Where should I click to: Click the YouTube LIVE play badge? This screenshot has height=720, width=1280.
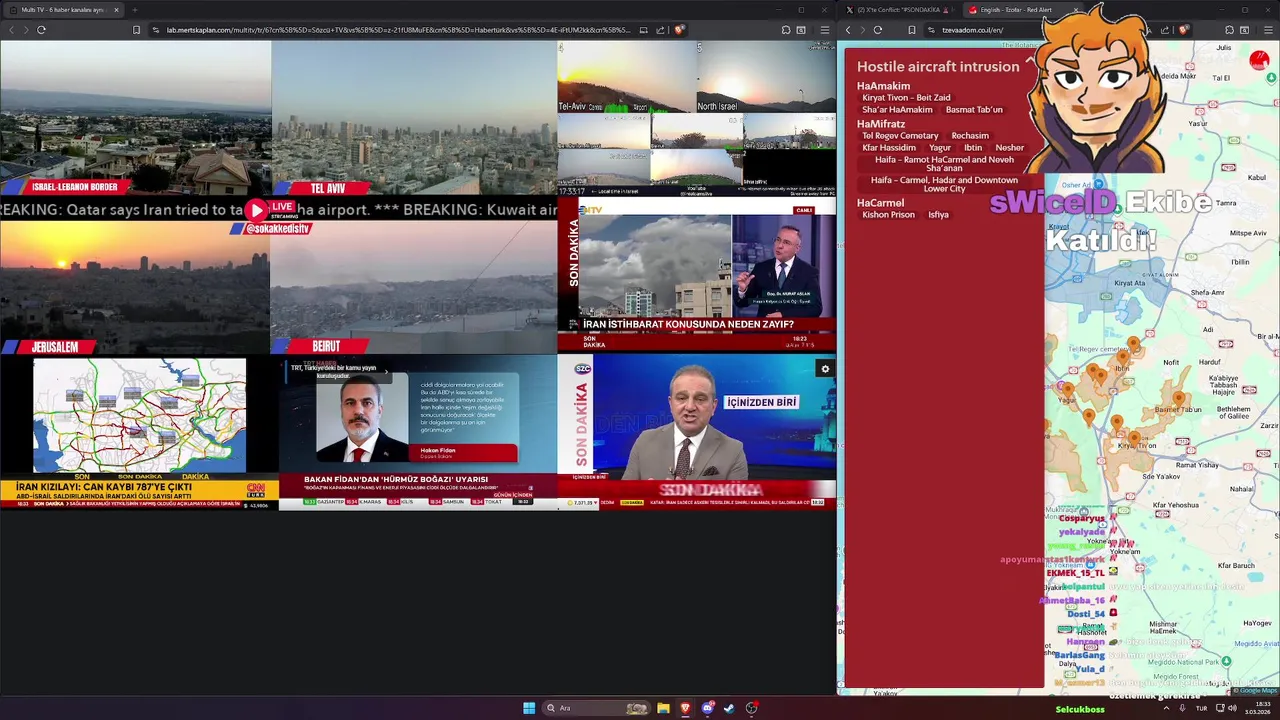tap(257, 210)
